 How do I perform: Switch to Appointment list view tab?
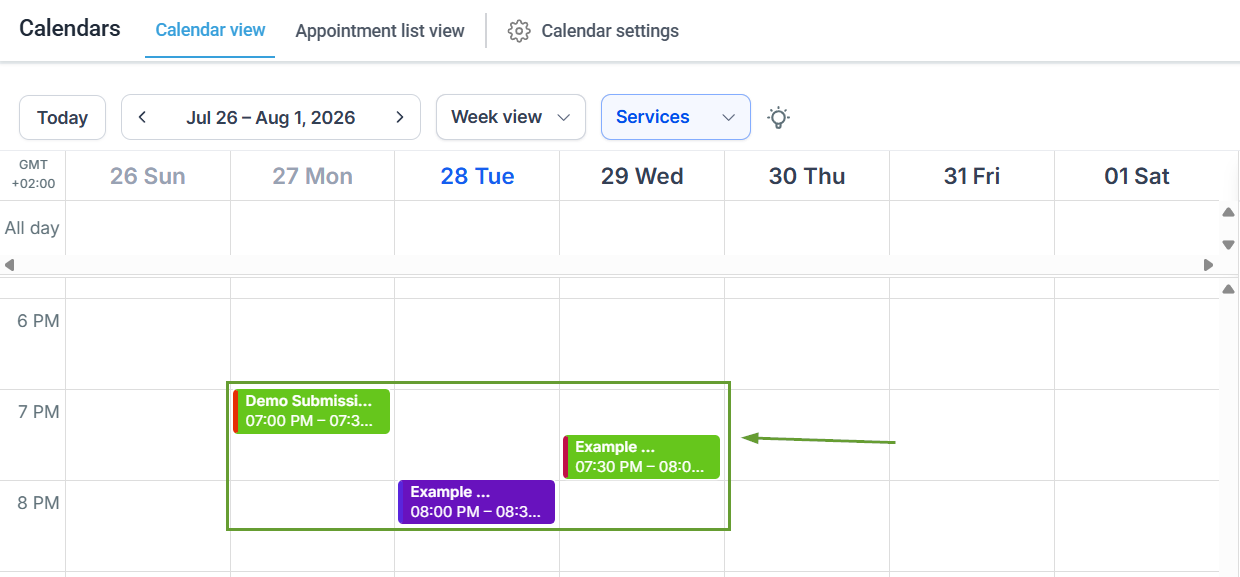(x=380, y=31)
